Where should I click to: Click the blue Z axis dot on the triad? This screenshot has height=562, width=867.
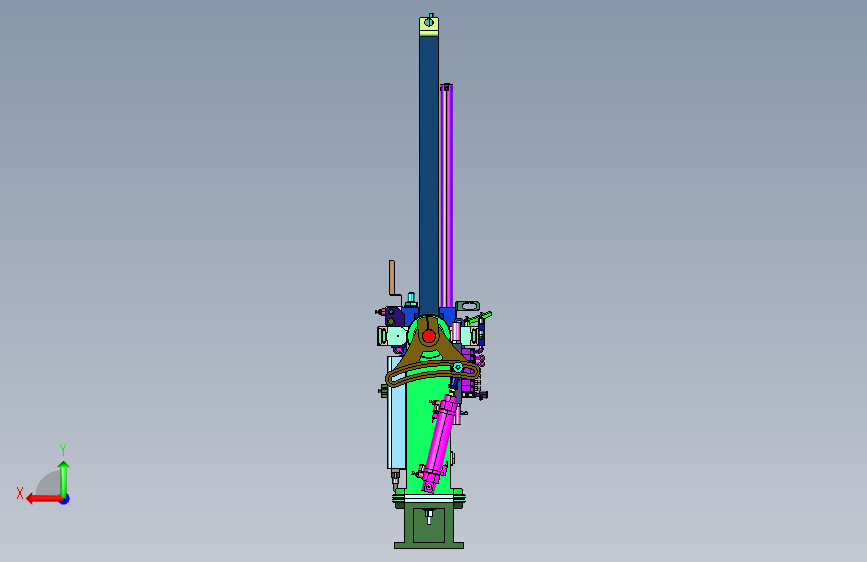(x=65, y=499)
